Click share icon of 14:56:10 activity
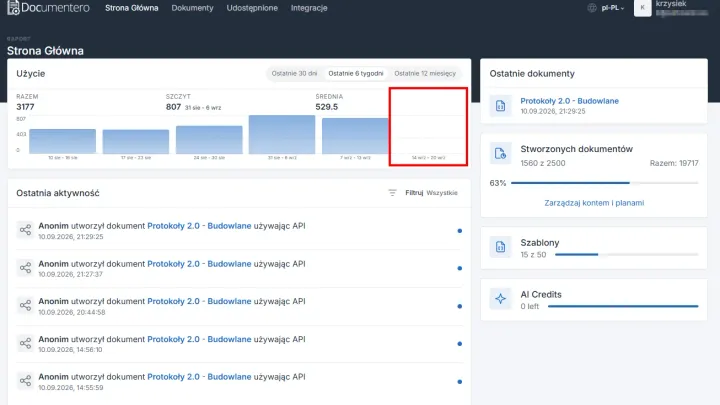Viewport: 720px width, 405px height. [25, 343]
